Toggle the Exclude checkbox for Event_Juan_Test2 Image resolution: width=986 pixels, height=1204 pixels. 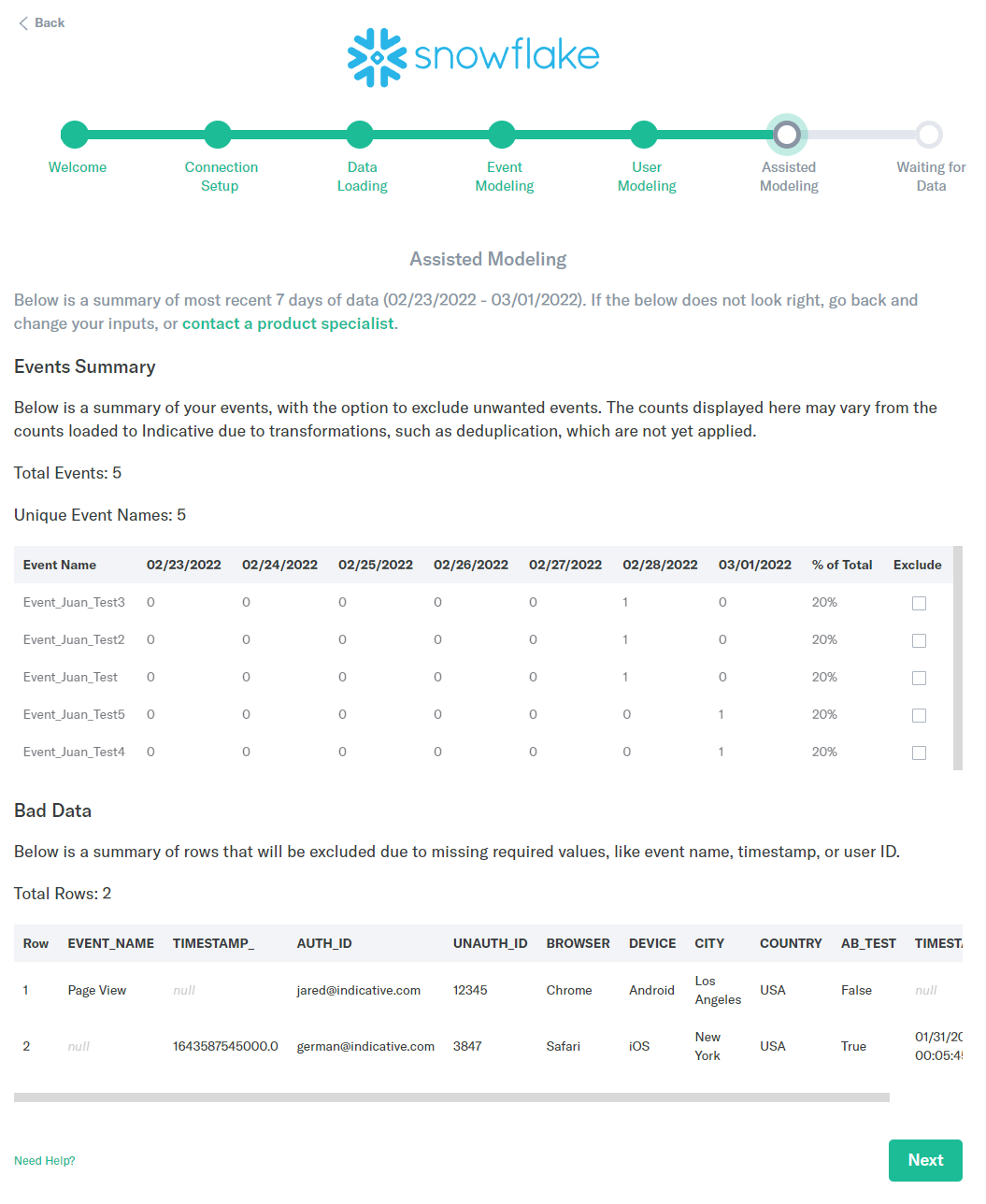point(919,640)
